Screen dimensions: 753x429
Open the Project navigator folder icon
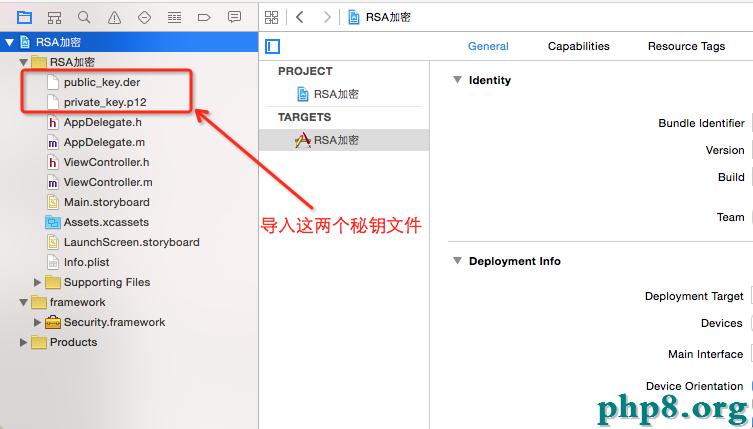(x=24, y=18)
